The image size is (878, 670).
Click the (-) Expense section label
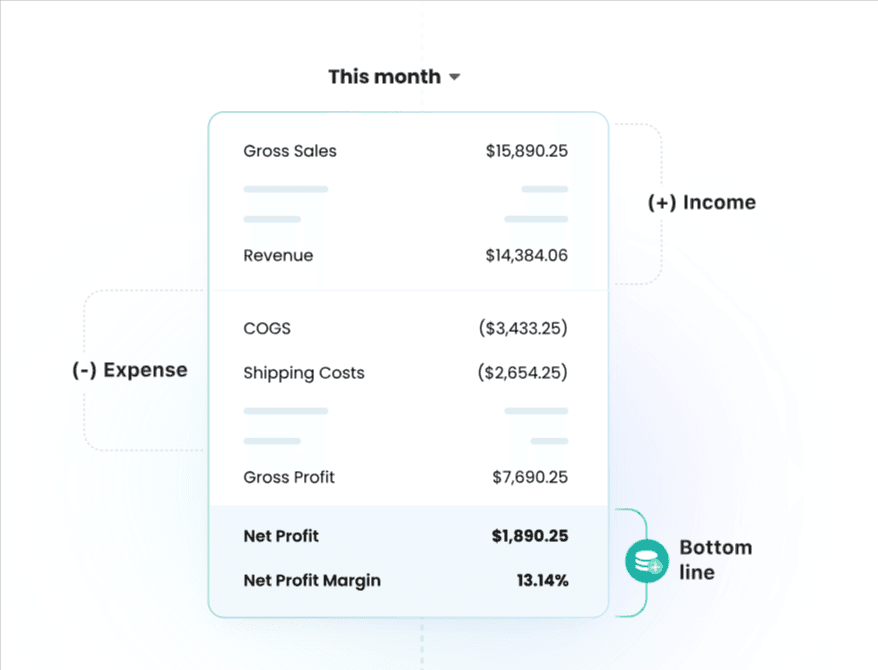pyautogui.click(x=130, y=370)
